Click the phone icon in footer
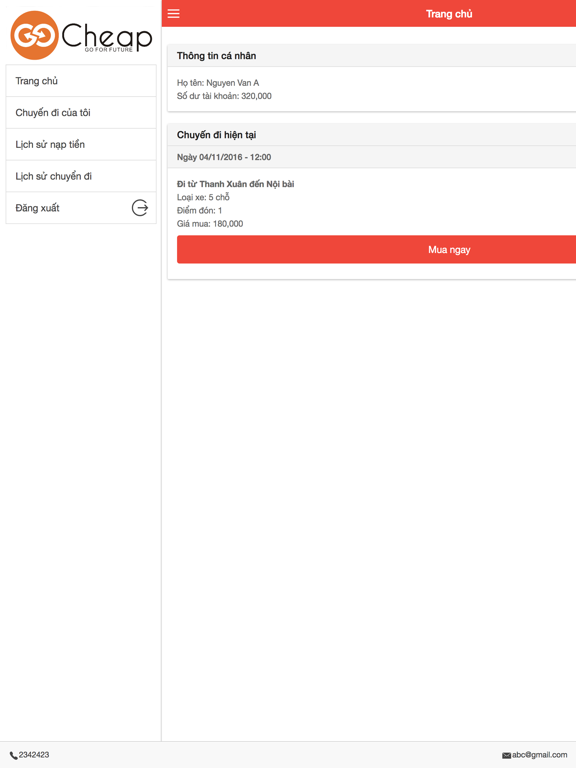 coord(14,755)
